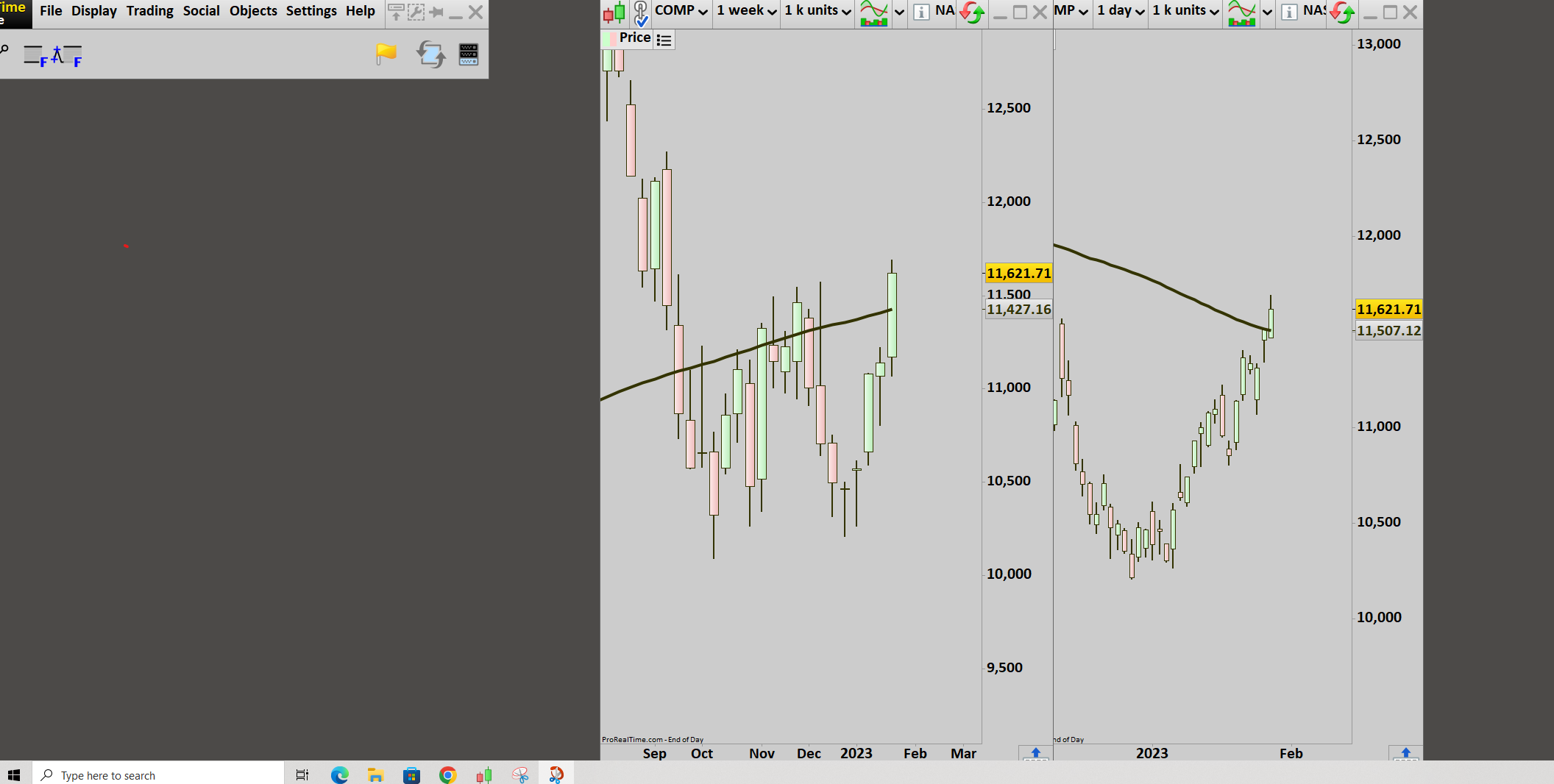Click the Price label on weekly chart
1554x784 pixels.
coord(635,38)
